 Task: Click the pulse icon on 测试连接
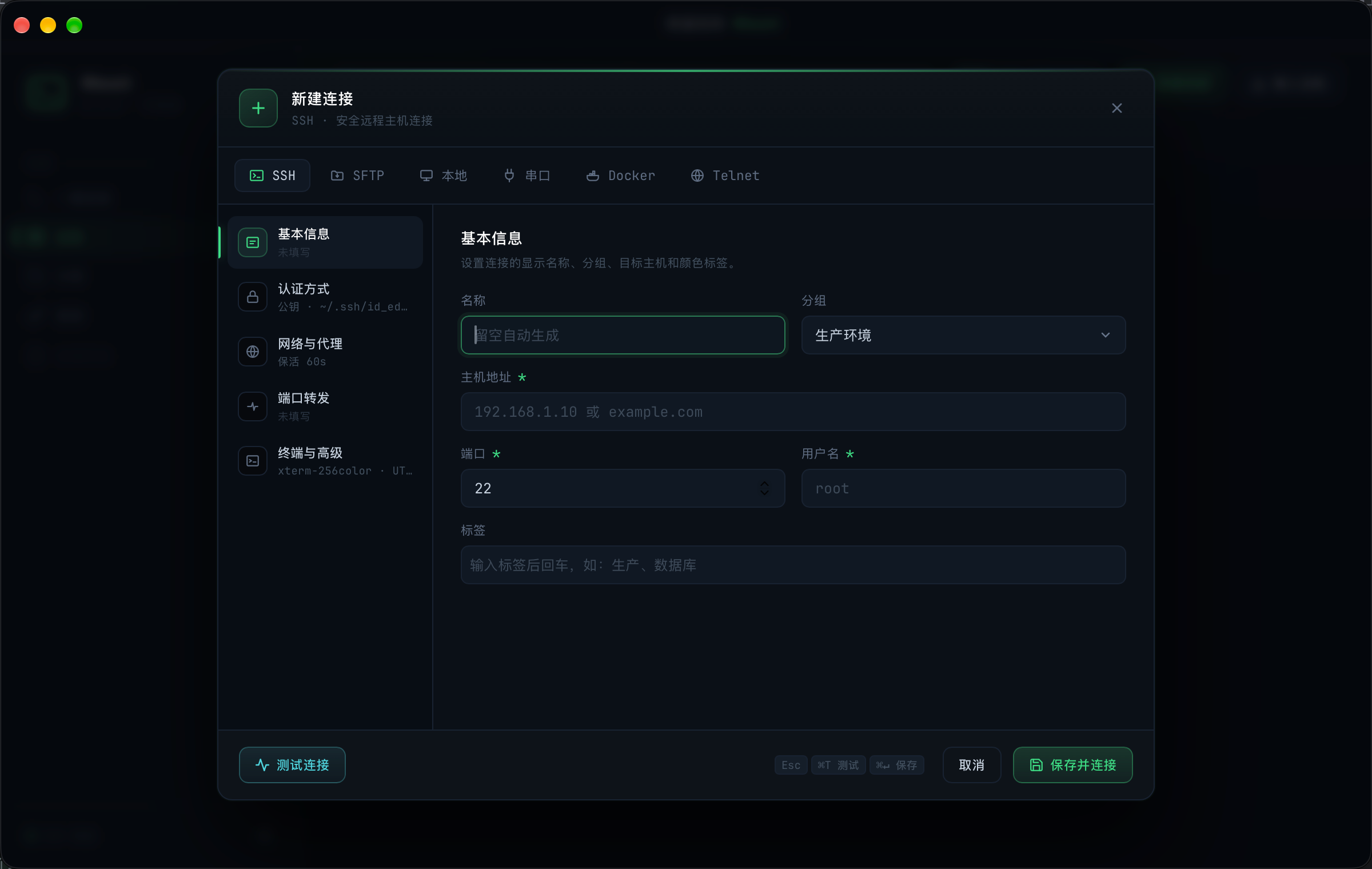pyautogui.click(x=262, y=765)
